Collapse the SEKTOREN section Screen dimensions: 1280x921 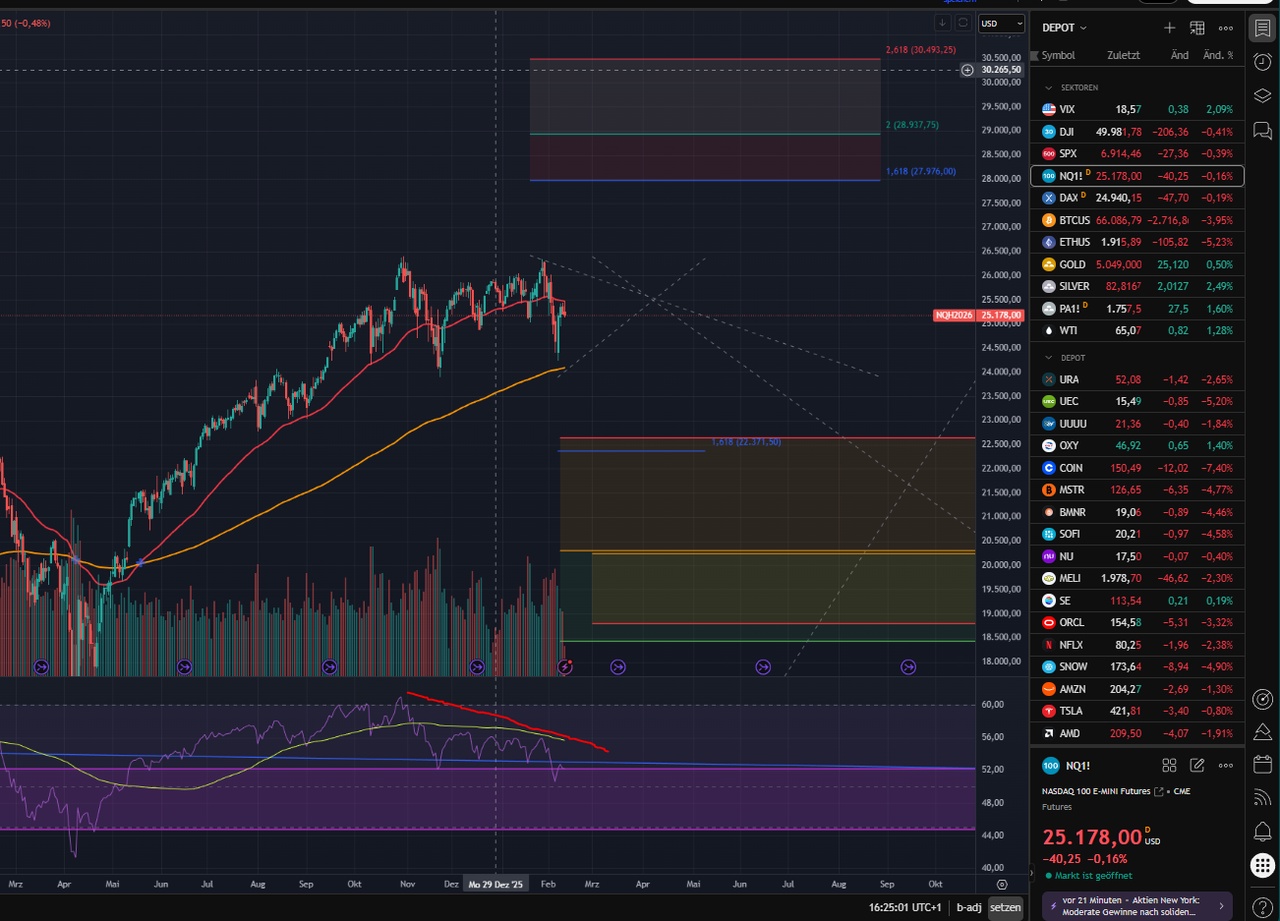[x=1050, y=88]
